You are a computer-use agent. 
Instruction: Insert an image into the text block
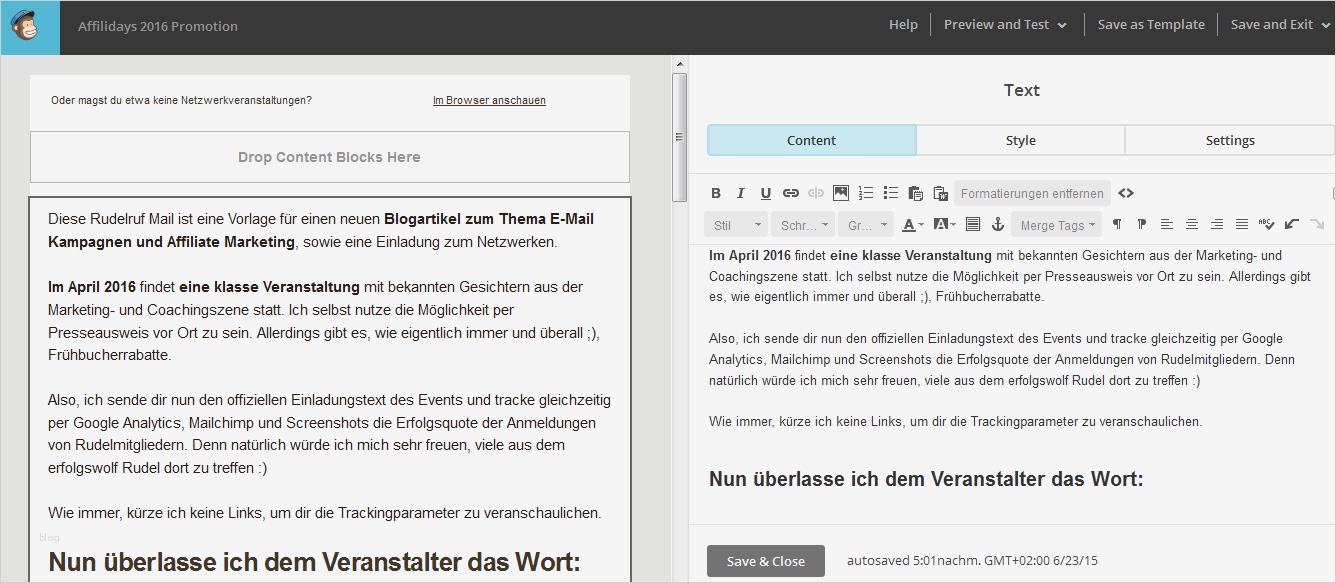pyautogui.click(x=841, y=193)
